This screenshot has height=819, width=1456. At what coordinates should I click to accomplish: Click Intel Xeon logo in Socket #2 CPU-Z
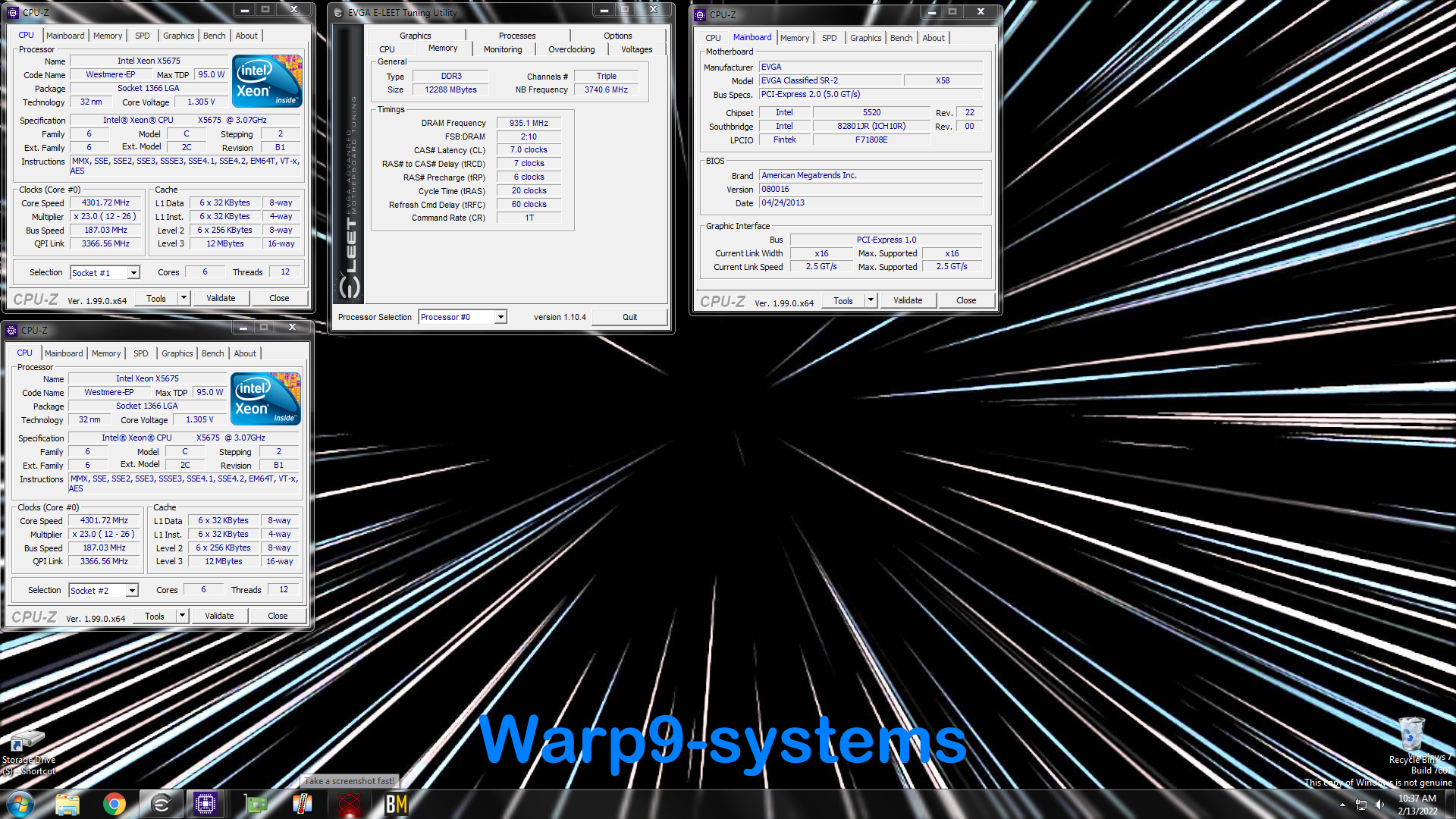coord(265,398)
